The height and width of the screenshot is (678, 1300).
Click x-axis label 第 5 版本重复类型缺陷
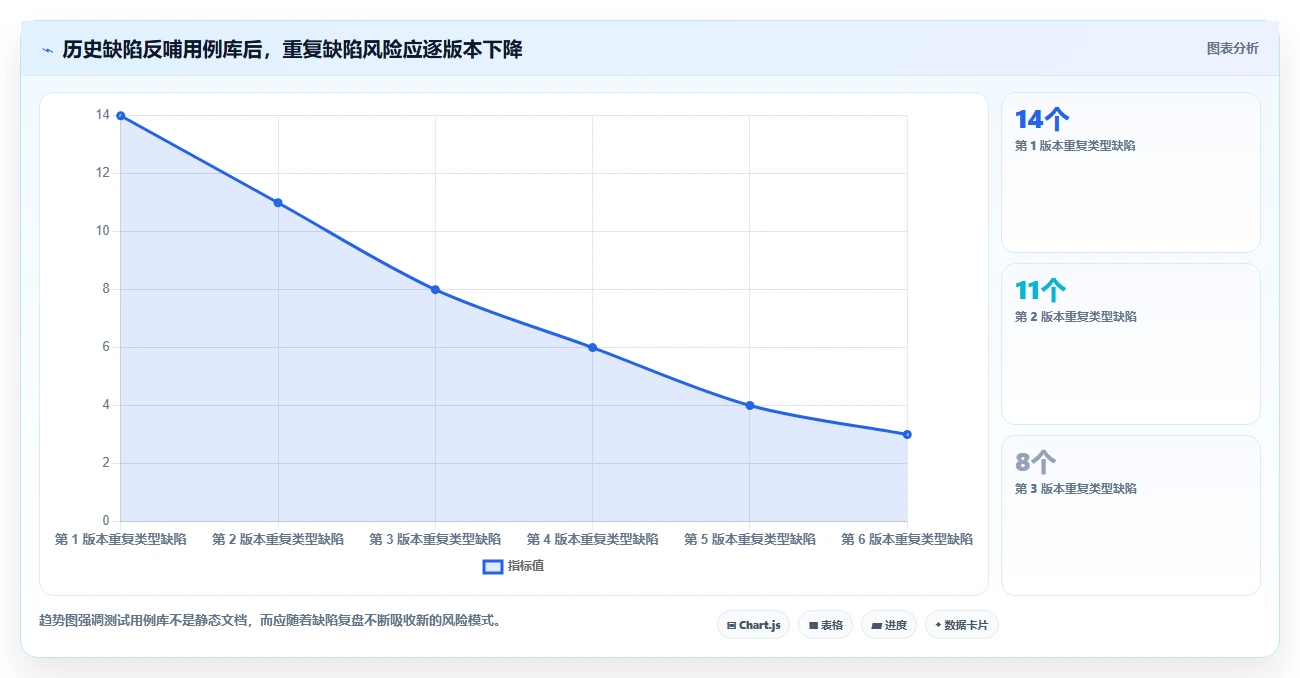pos(750,539)
